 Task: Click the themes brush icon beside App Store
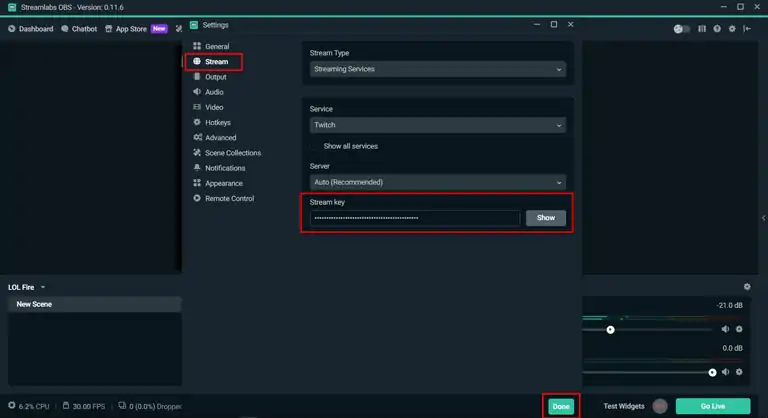point(179,29)
